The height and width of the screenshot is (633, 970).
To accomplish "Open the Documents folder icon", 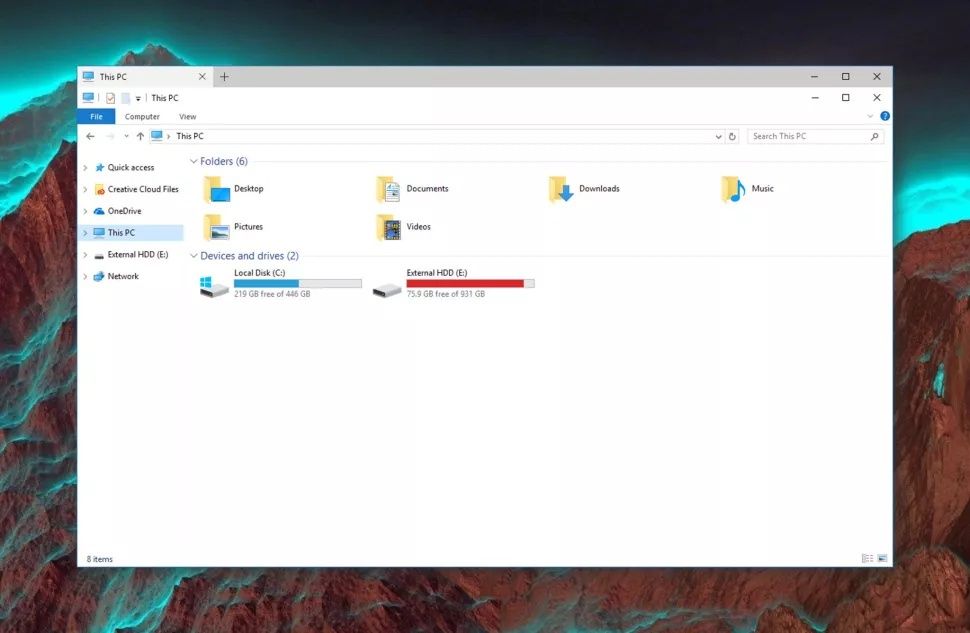I will (x=389, y=189).
